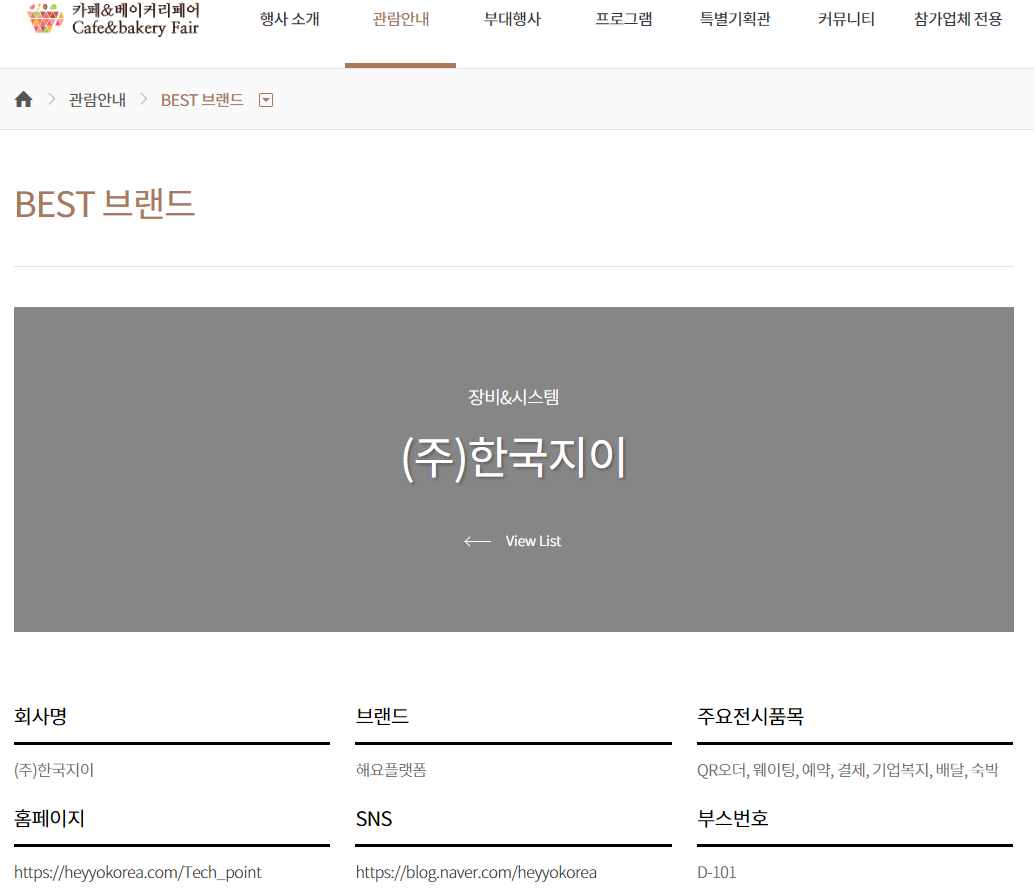Open 참가업체 전용 menu
Viewport: 1034px width, 891px height.
[958, 19]
